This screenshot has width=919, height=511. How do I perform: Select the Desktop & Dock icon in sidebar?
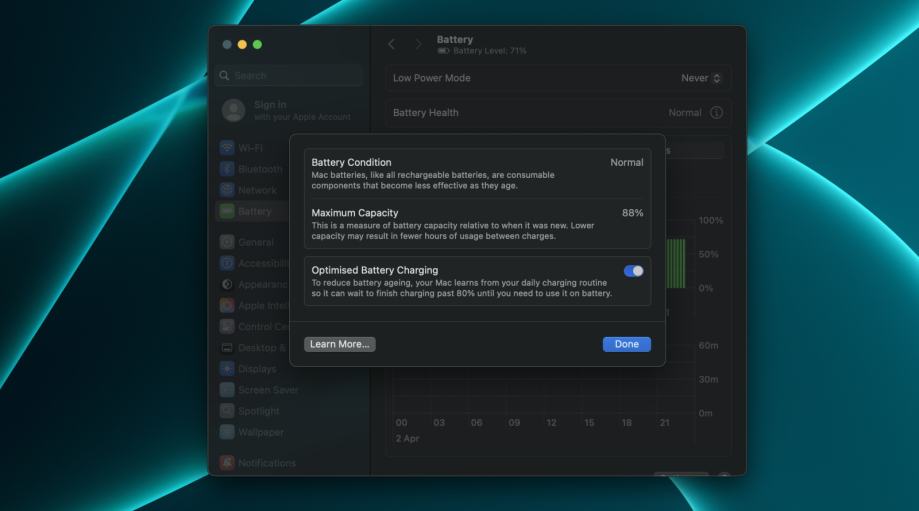pos(227,348)
